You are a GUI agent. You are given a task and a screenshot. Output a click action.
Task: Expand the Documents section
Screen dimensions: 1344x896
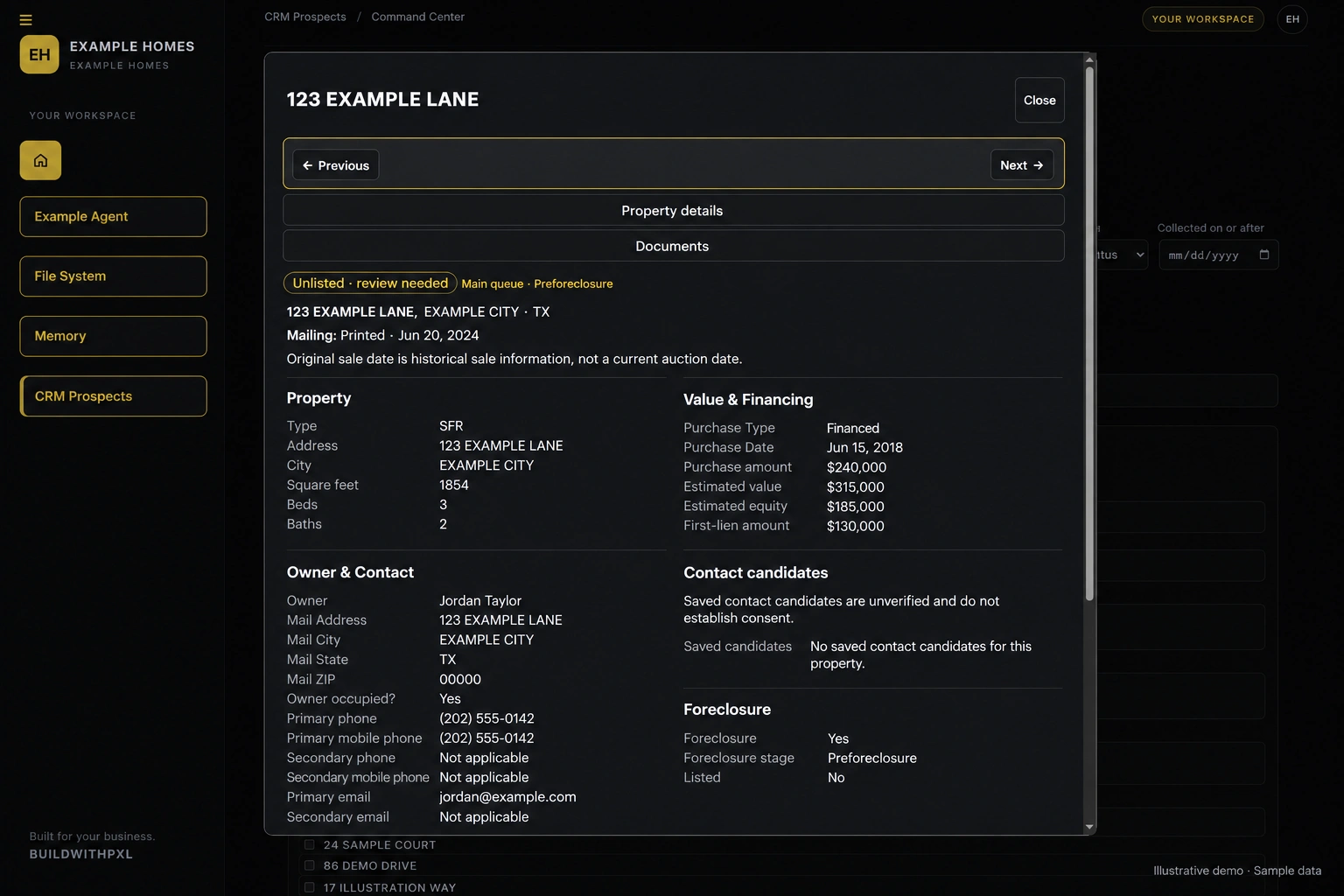[x=673, y=246]
